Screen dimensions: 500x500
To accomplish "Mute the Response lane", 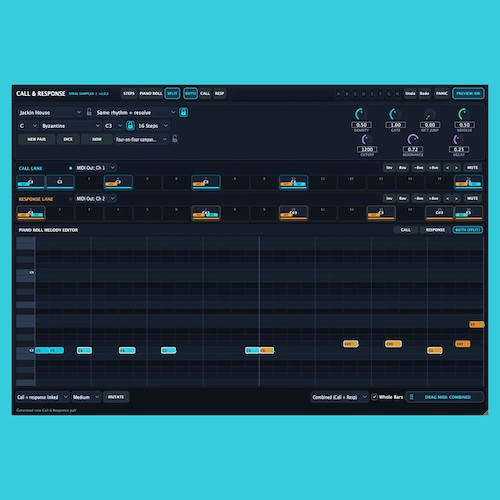I will (472, 198).
